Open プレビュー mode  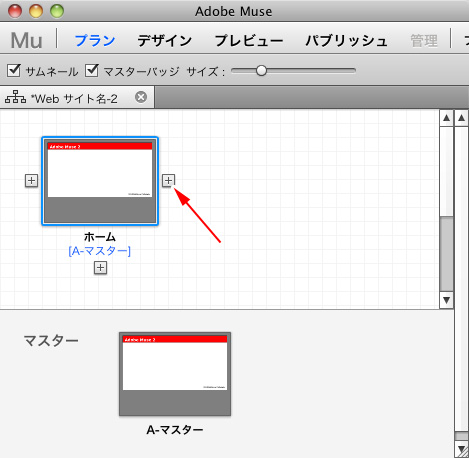[x=249, y=41]
